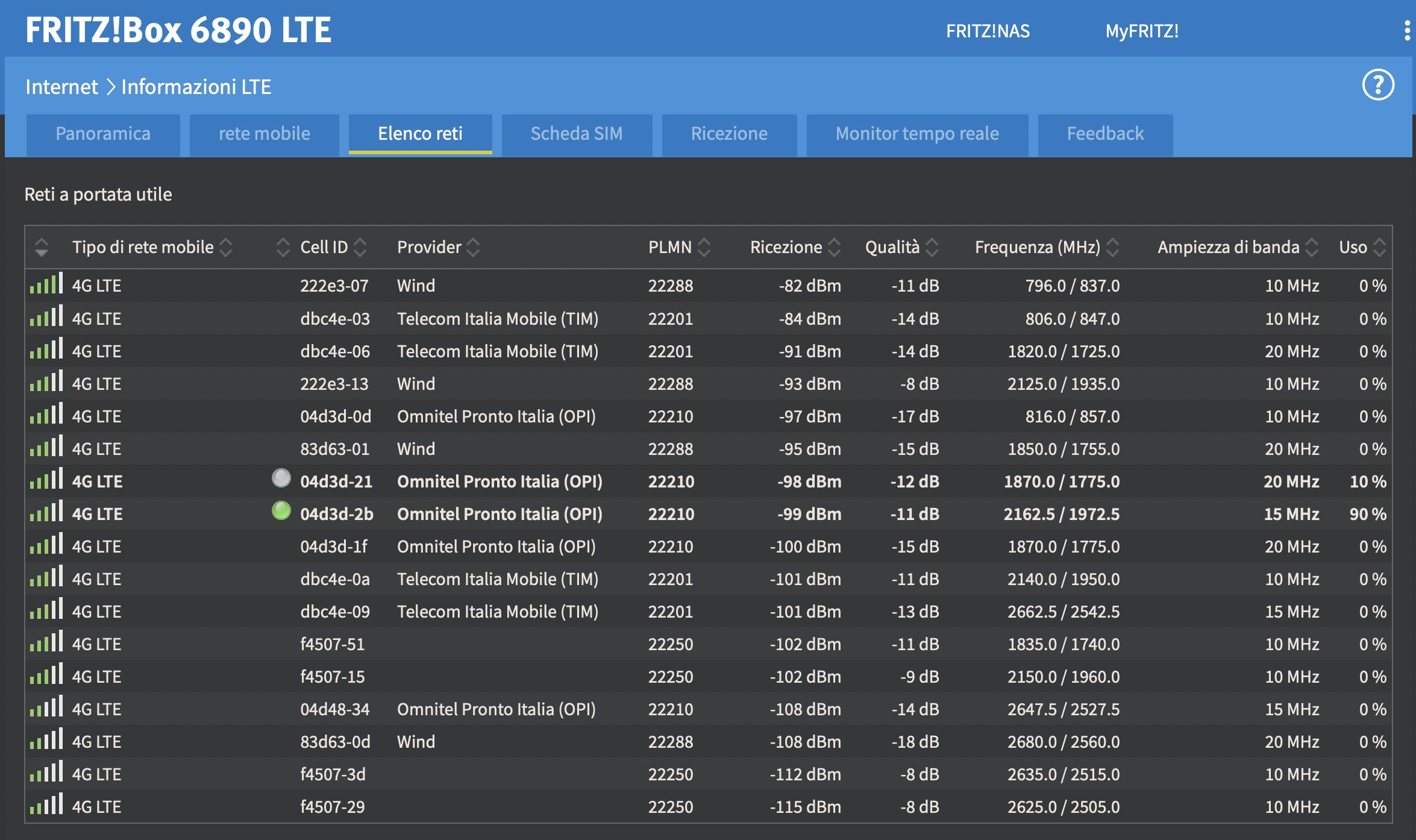Screen dimensions: 1416x840
Task: Sort by Ampiezza di banda column
Action: (1228, 247)
